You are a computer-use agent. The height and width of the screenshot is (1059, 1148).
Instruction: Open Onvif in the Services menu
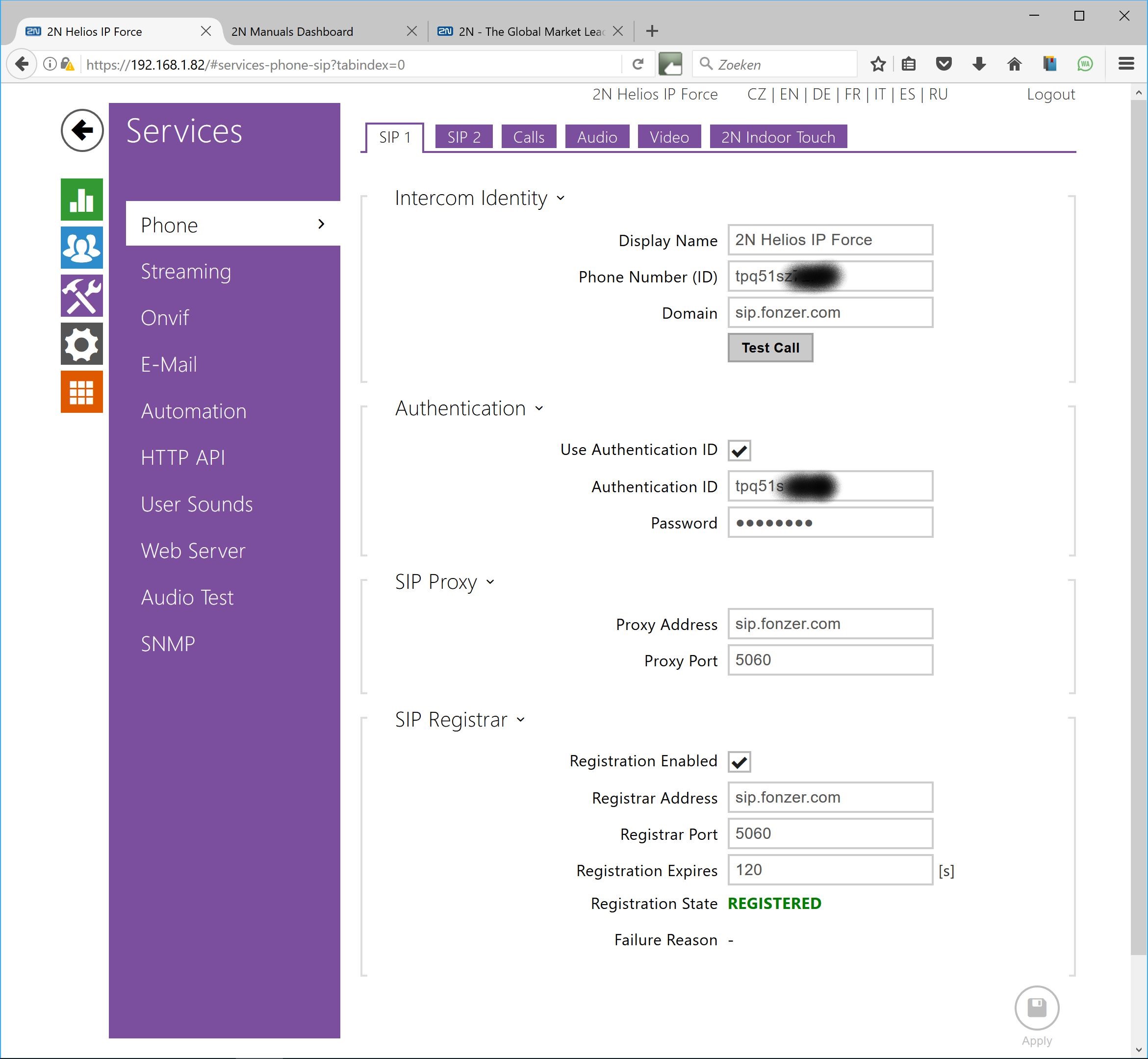coord(165,318)
